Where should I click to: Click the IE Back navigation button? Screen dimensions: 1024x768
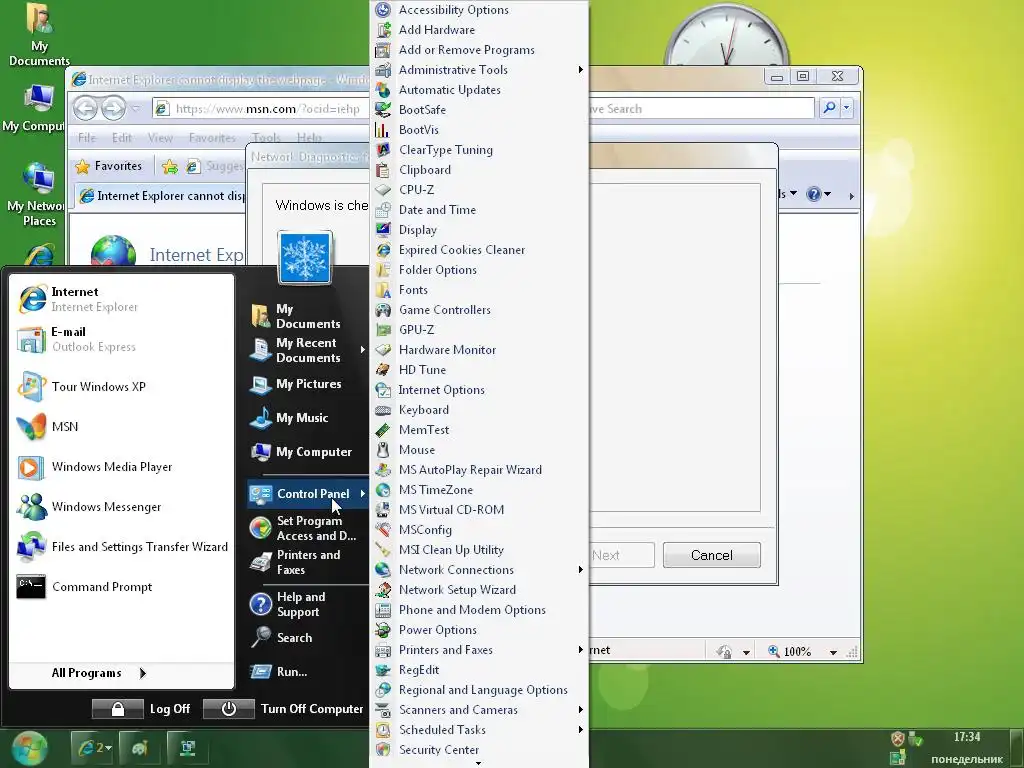coord(86,108)
